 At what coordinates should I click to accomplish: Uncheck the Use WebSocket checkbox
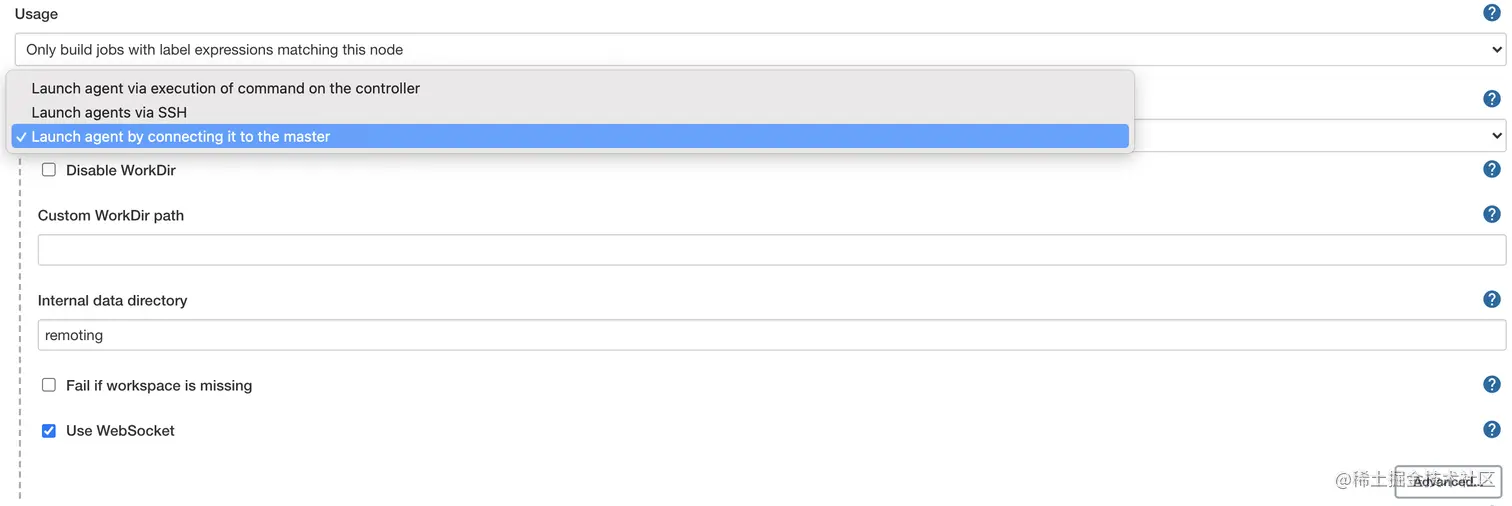tap(49, 431)
